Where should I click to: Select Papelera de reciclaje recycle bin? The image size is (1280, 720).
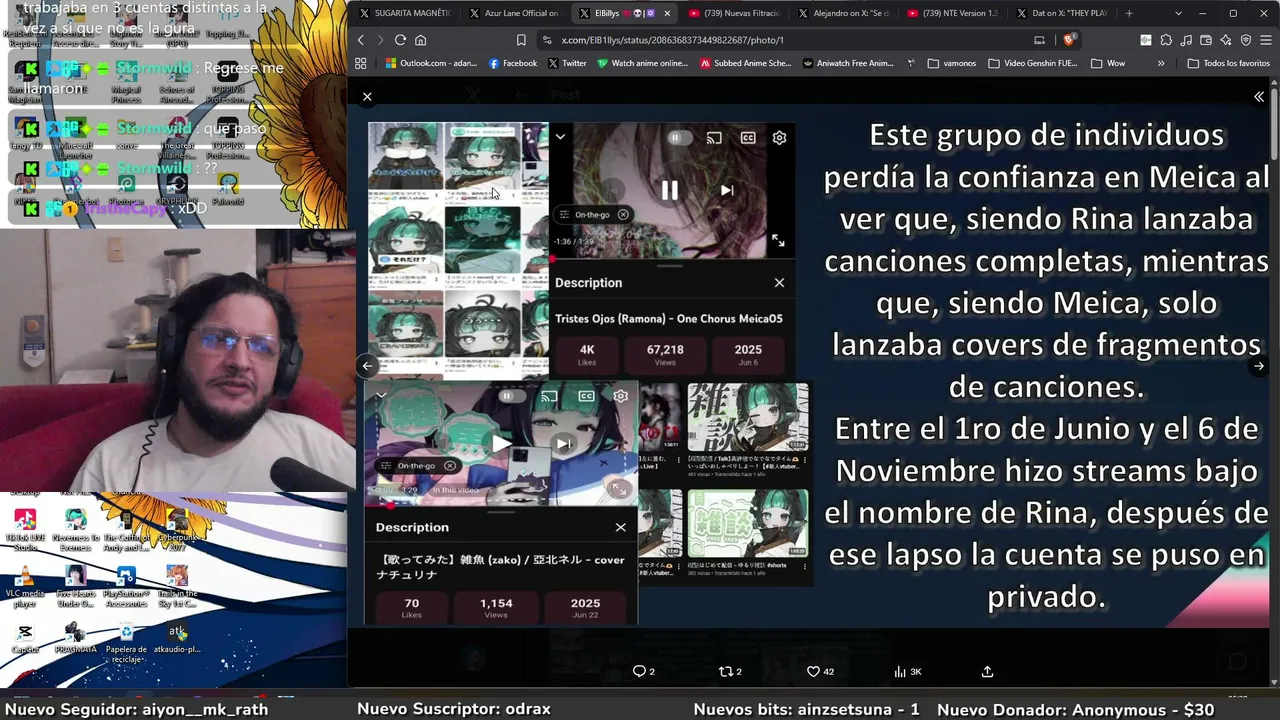(126, 644)
